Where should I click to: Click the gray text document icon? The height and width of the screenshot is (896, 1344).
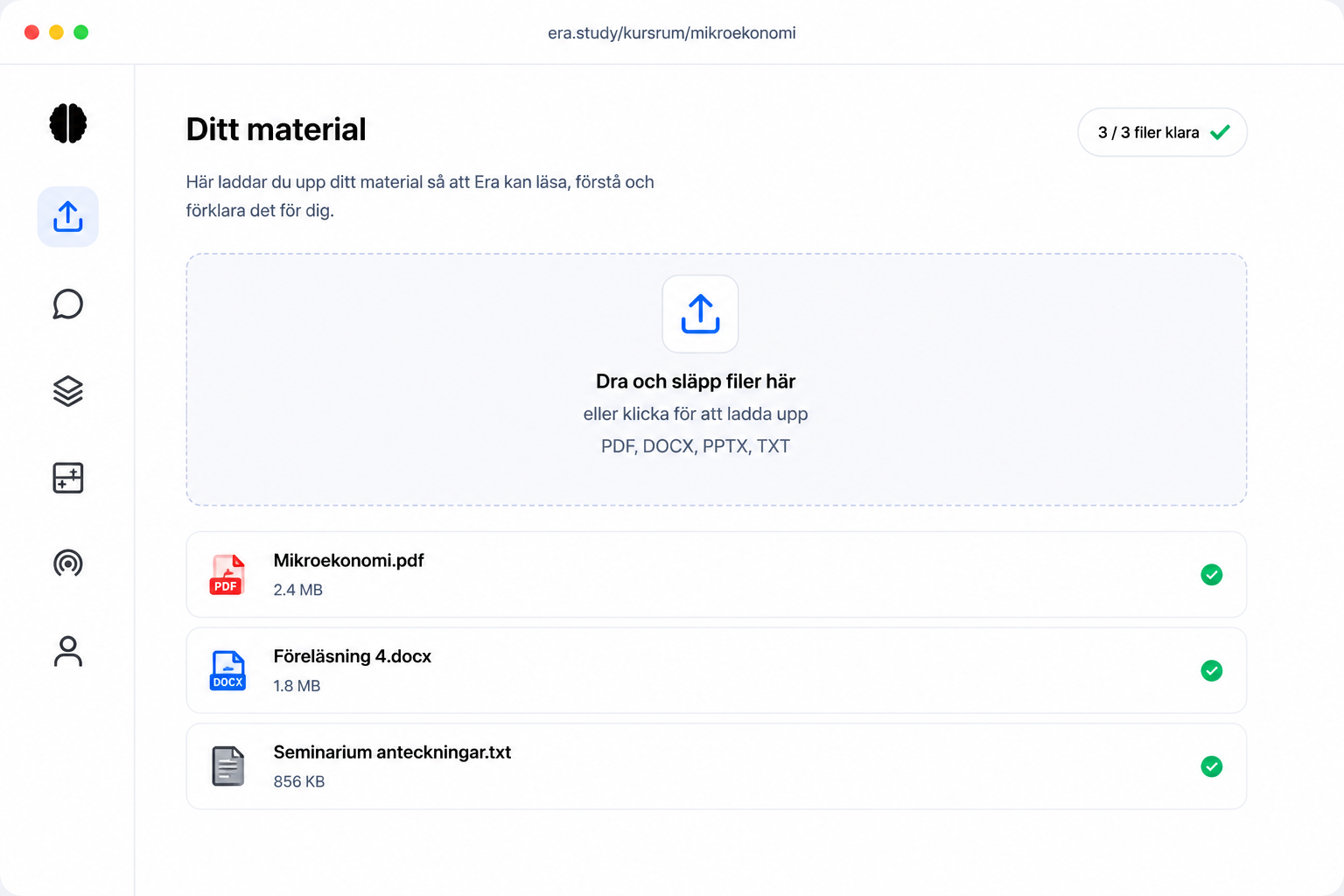tap(227, 766)
